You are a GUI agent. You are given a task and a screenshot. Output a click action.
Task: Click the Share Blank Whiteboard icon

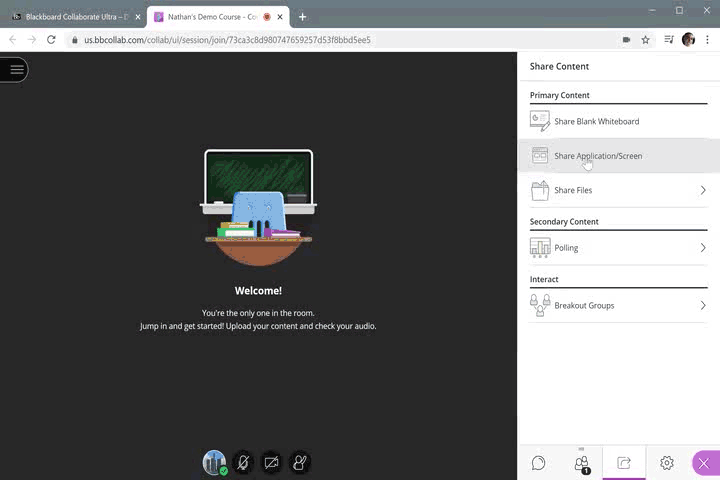click(x=540, y=121)
